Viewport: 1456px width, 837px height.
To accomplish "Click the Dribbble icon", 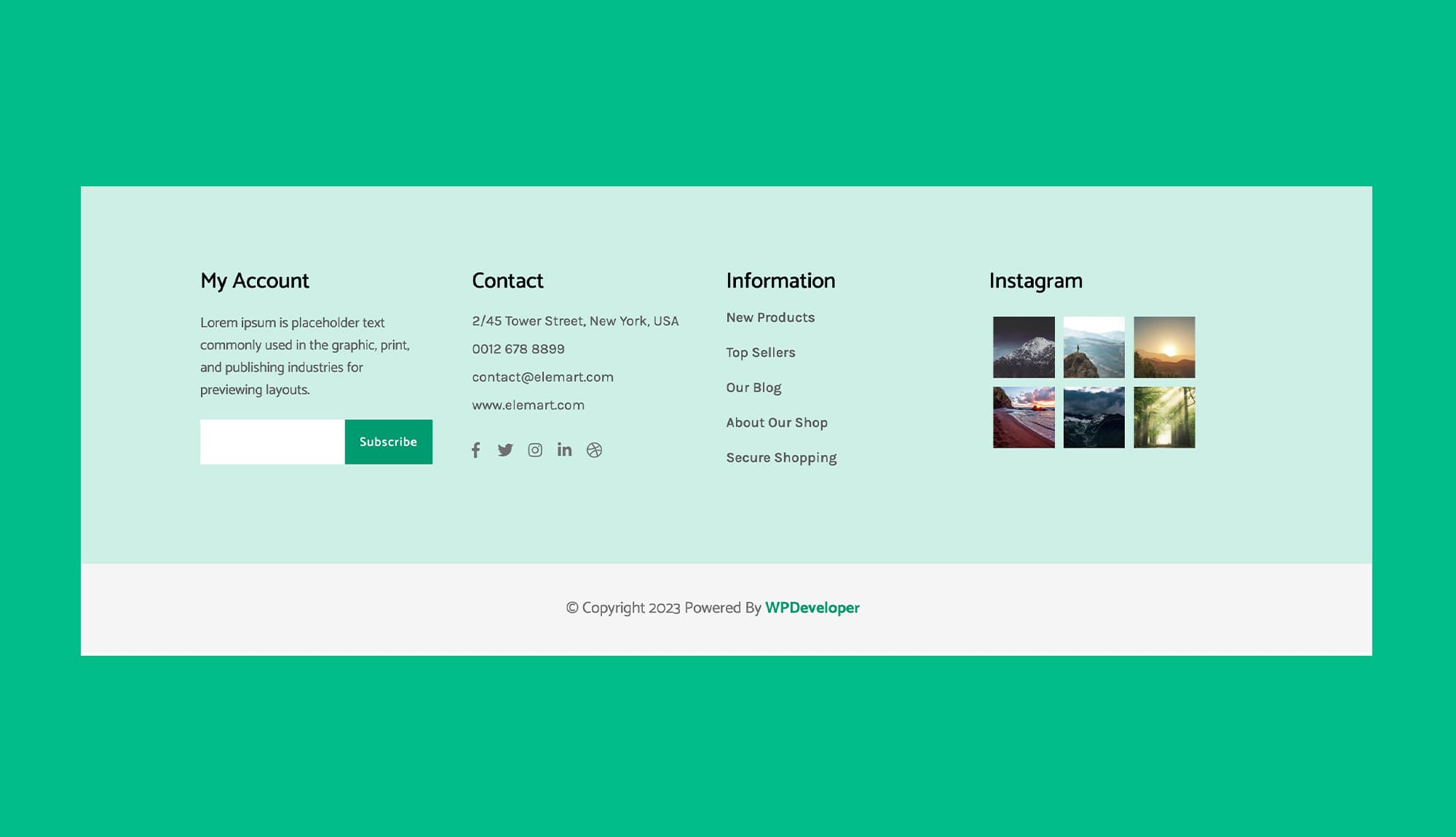I will click(x=594, y=450).
